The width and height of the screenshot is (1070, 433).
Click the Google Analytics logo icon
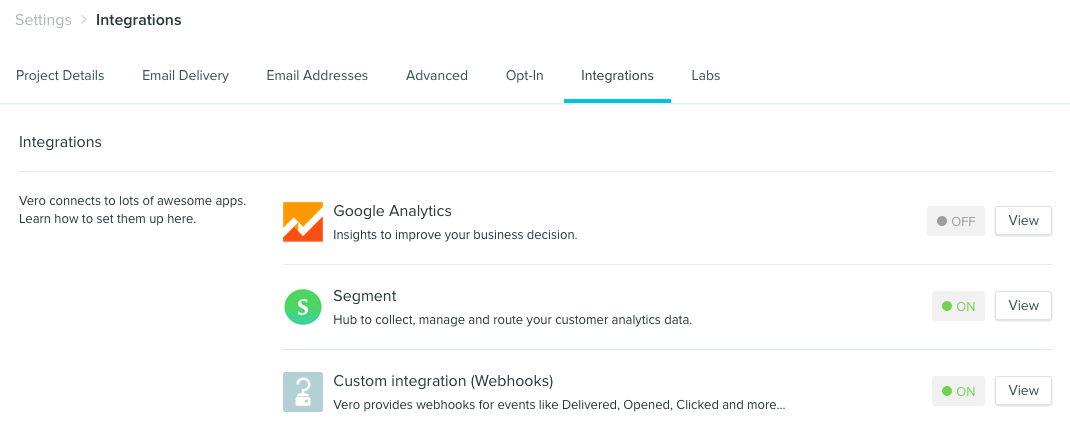click(x=303, y=222)
